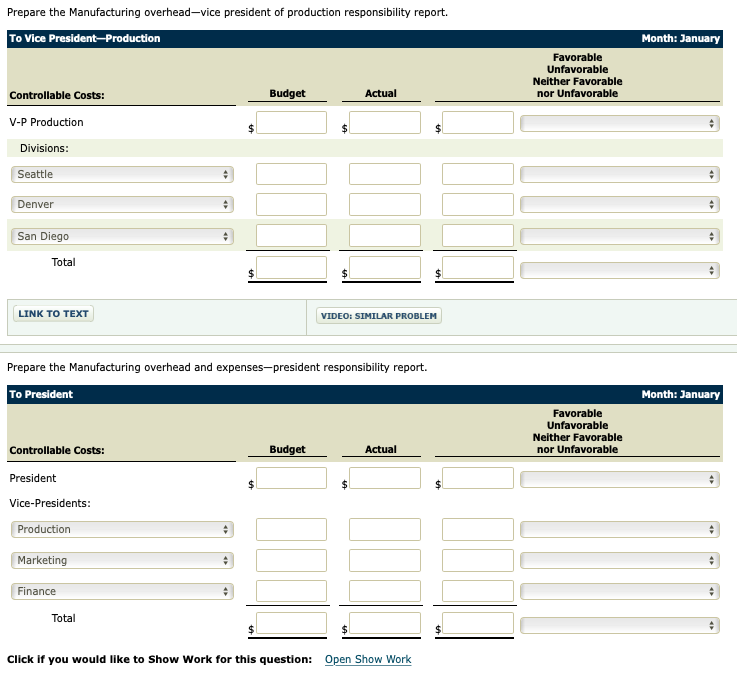
Task: Click VIDEO: SIMILAR PROBLEM button
Action: (378, 316)
